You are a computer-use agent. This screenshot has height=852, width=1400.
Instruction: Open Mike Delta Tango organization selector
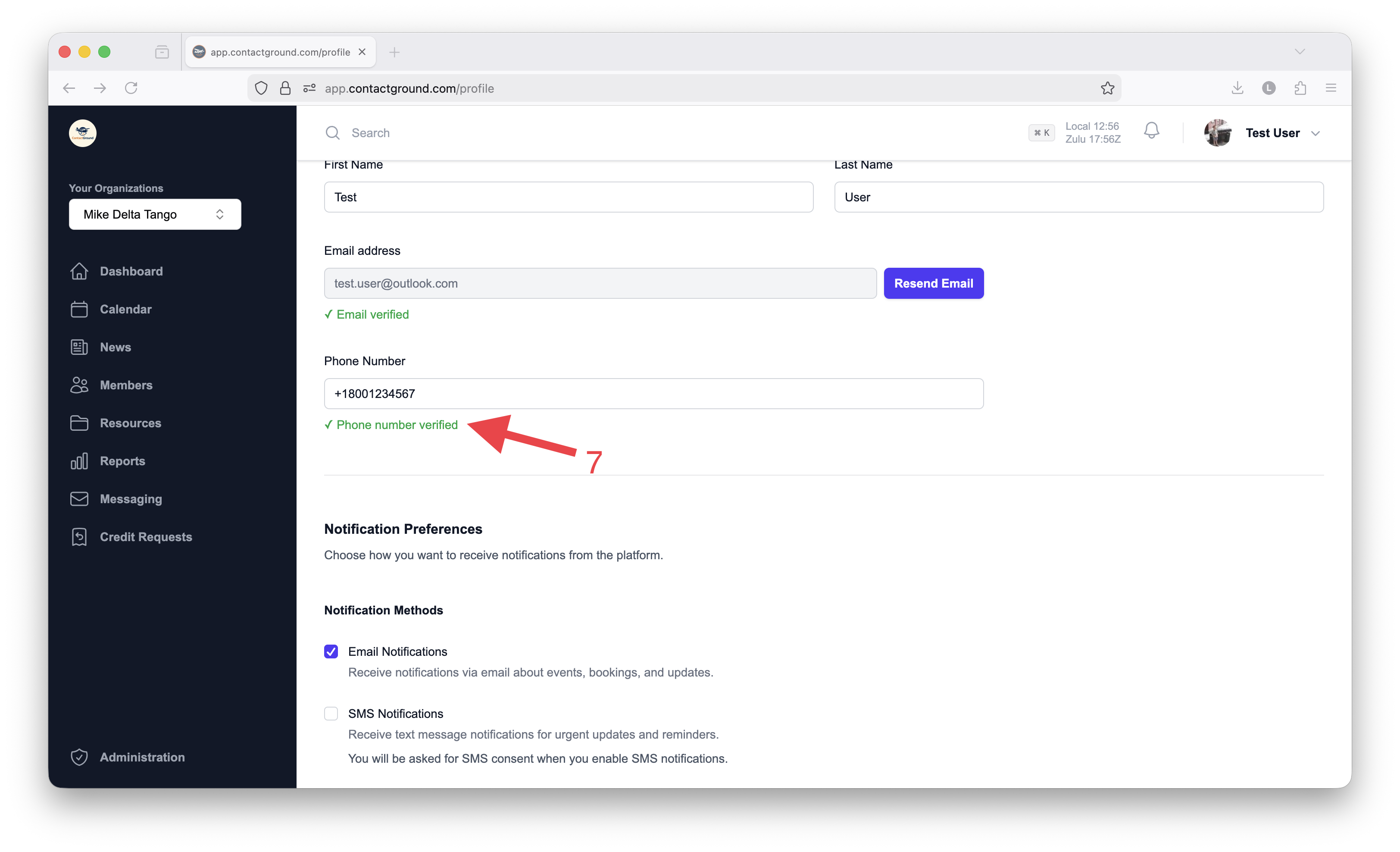[155, 214]
